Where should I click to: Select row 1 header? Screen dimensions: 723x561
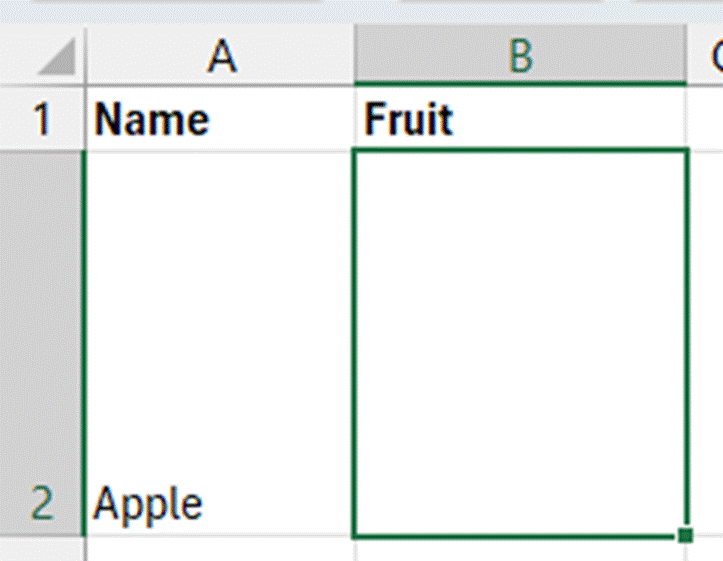tap(42, 120)
